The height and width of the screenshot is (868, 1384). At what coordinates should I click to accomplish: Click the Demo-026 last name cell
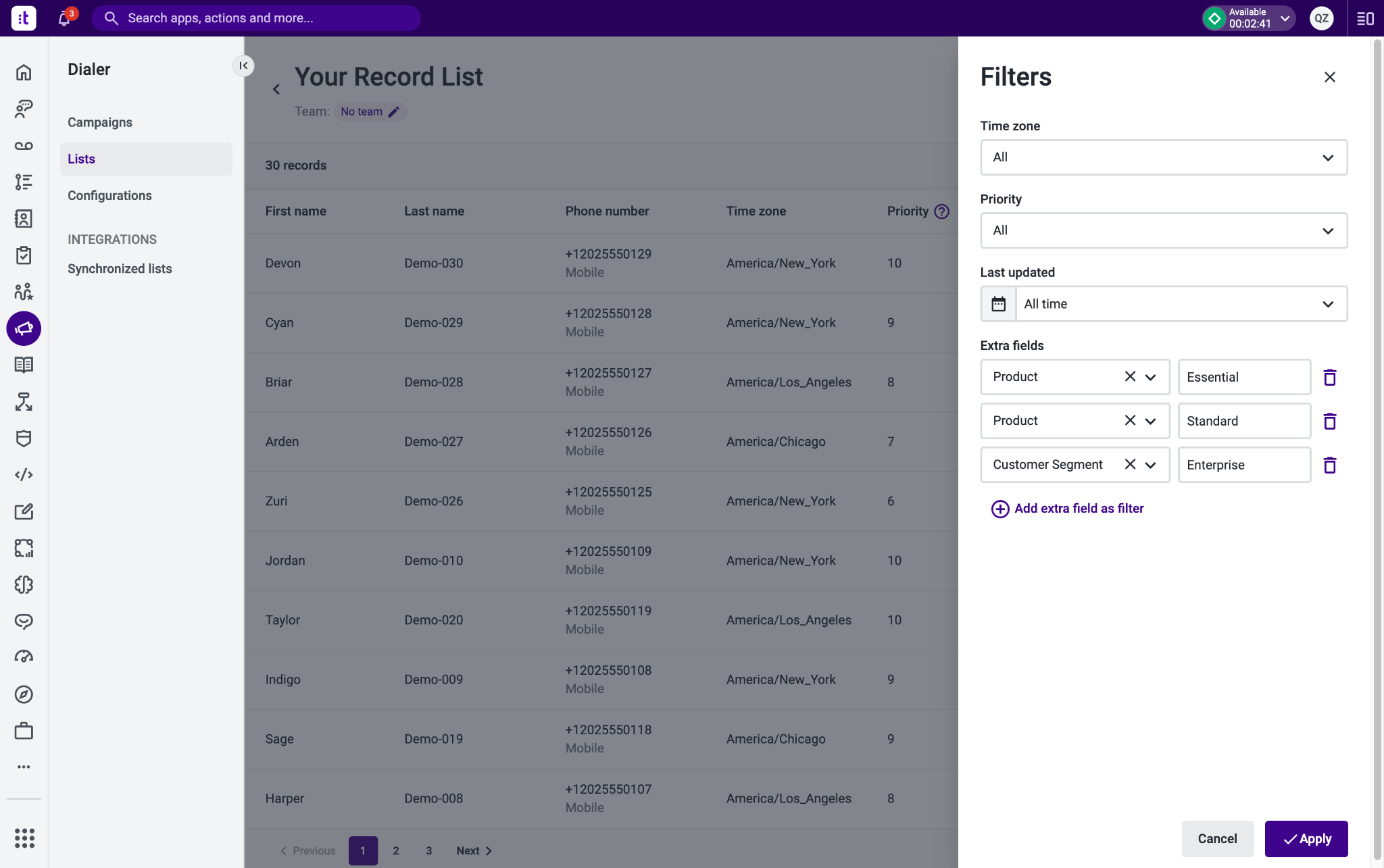(x=433, y=501)
